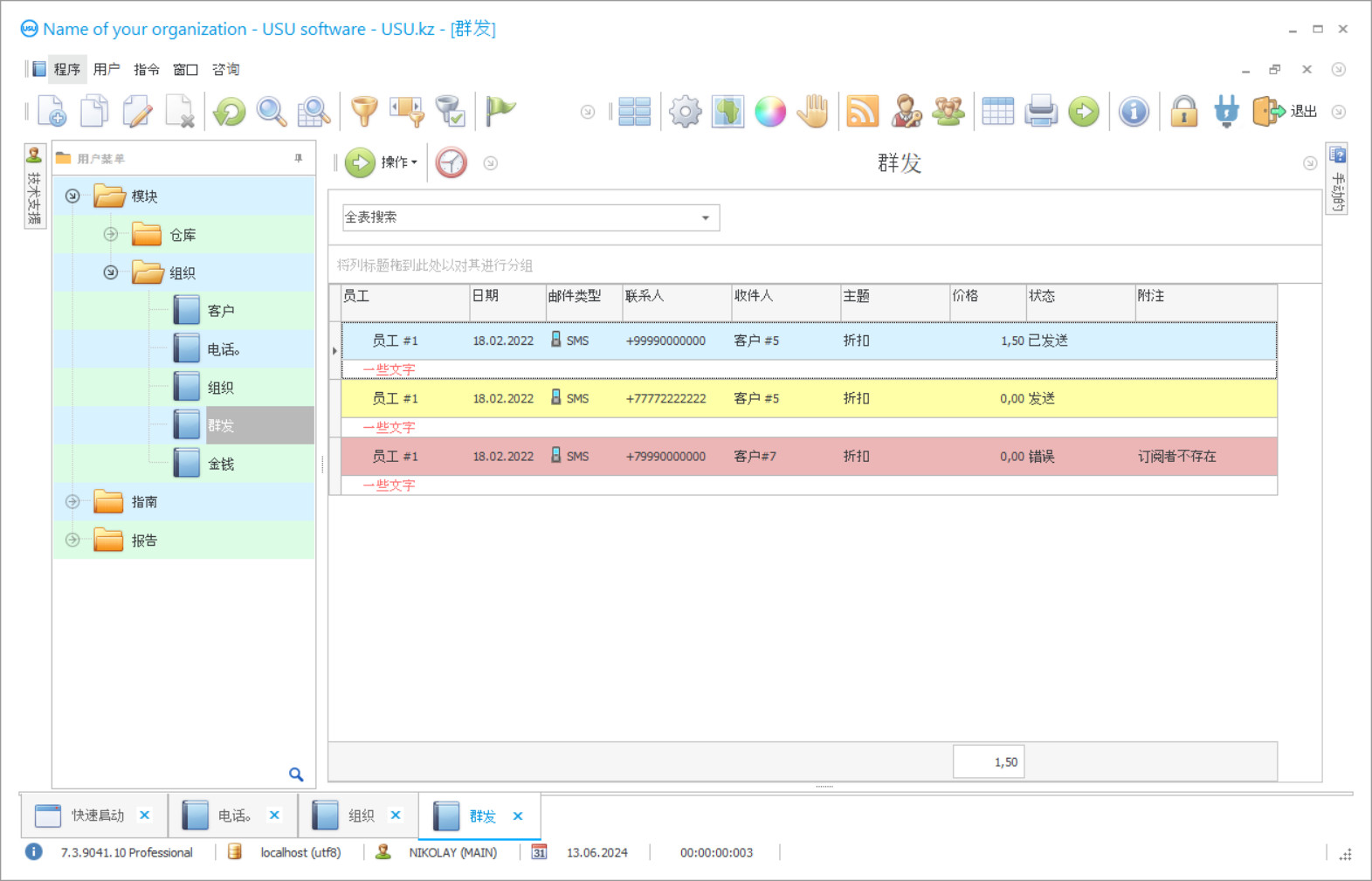Click the funnel filter icon
The width and height of the screenshot is (1372, 881).
point(364,112)
